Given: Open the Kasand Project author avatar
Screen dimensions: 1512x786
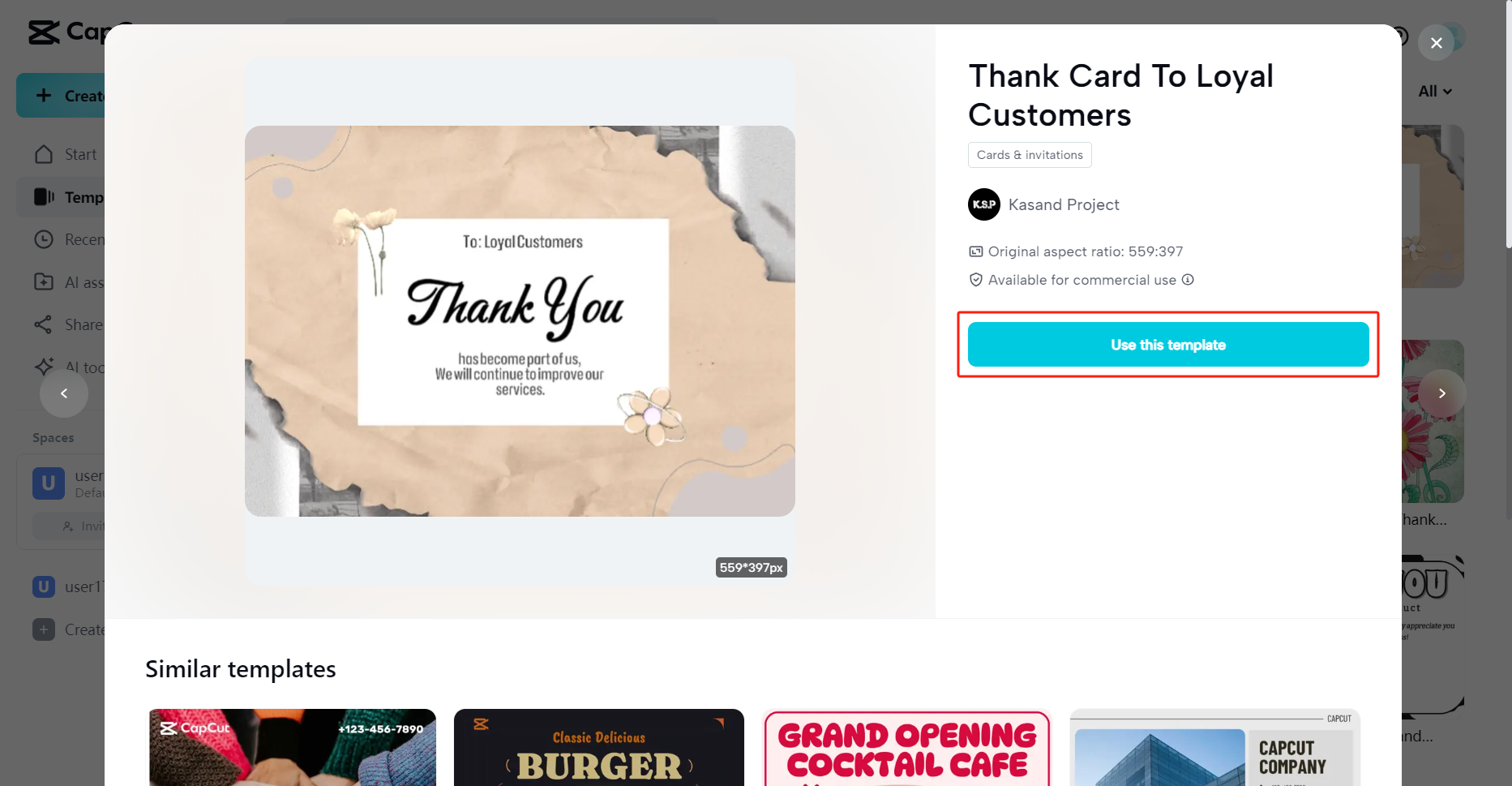Looking at the screenshot, I should pyautogui.click(x=984, y=204).
